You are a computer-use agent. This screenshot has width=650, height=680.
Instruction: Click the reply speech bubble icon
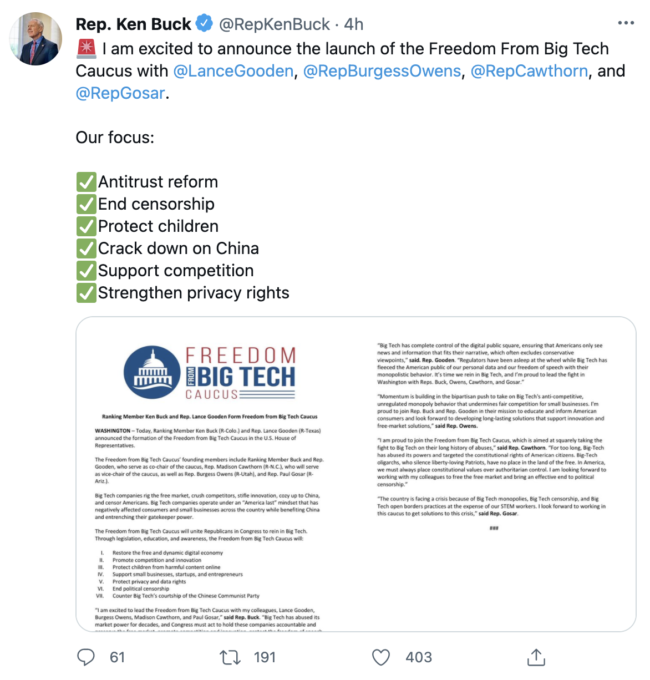coord(87,656)
